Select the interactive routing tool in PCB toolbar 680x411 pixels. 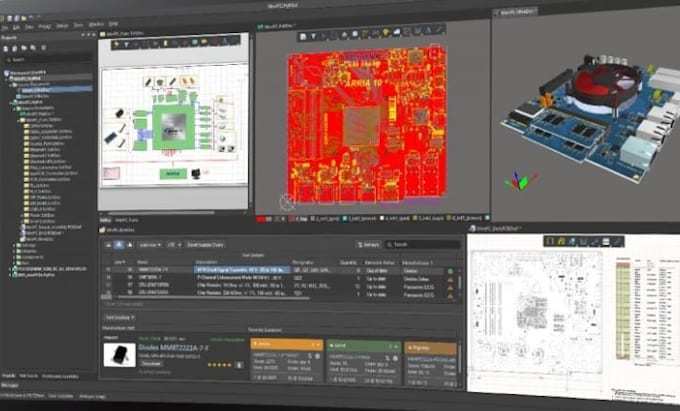(365, 33)
